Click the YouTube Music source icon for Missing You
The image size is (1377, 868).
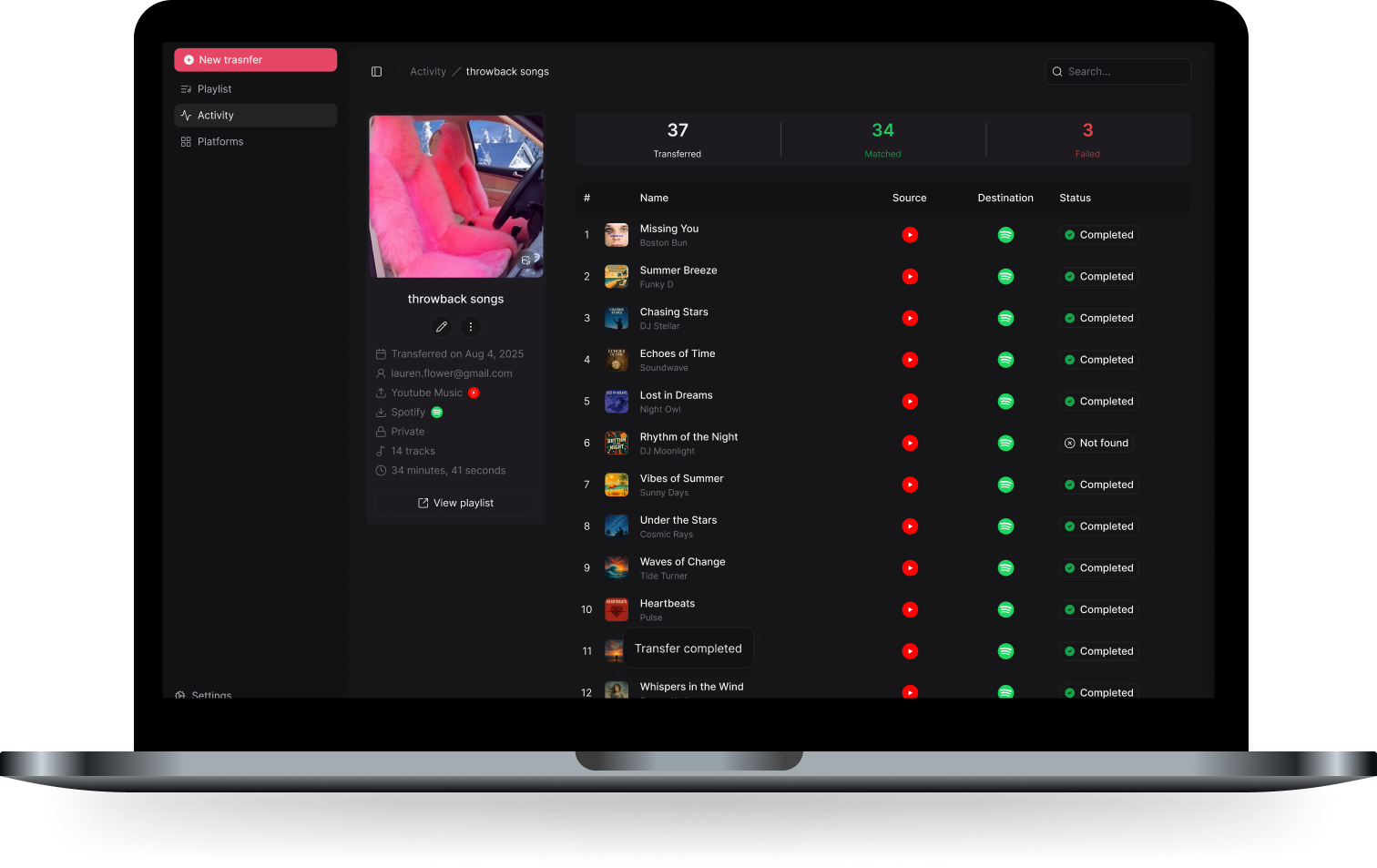click(x=910, y=234)
